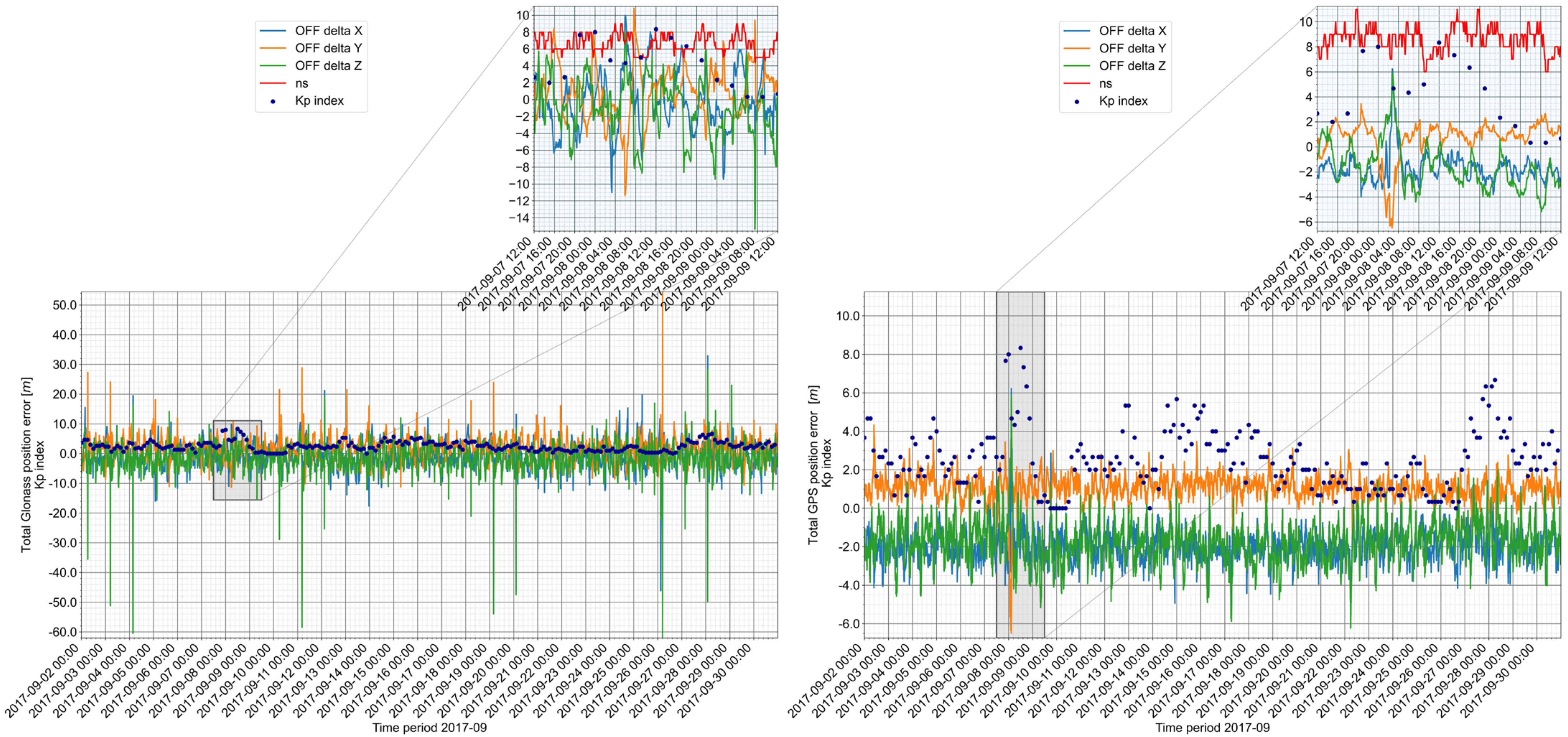
Task: Click the Kp index dot marker in right legend
Action: pos(1077,101)
